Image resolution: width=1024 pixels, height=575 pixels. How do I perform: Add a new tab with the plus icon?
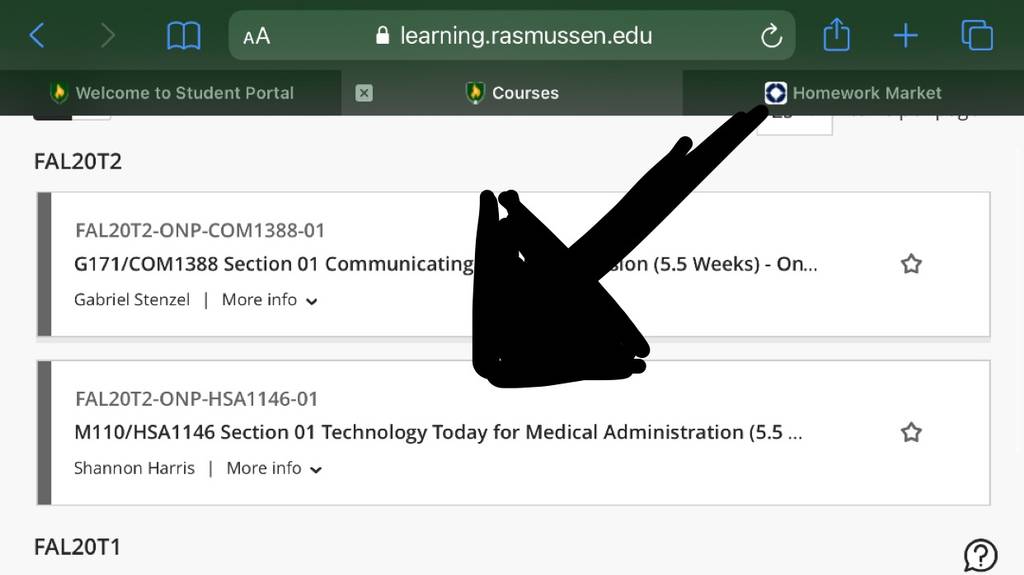pyautogui.click(x=906, y=35)
